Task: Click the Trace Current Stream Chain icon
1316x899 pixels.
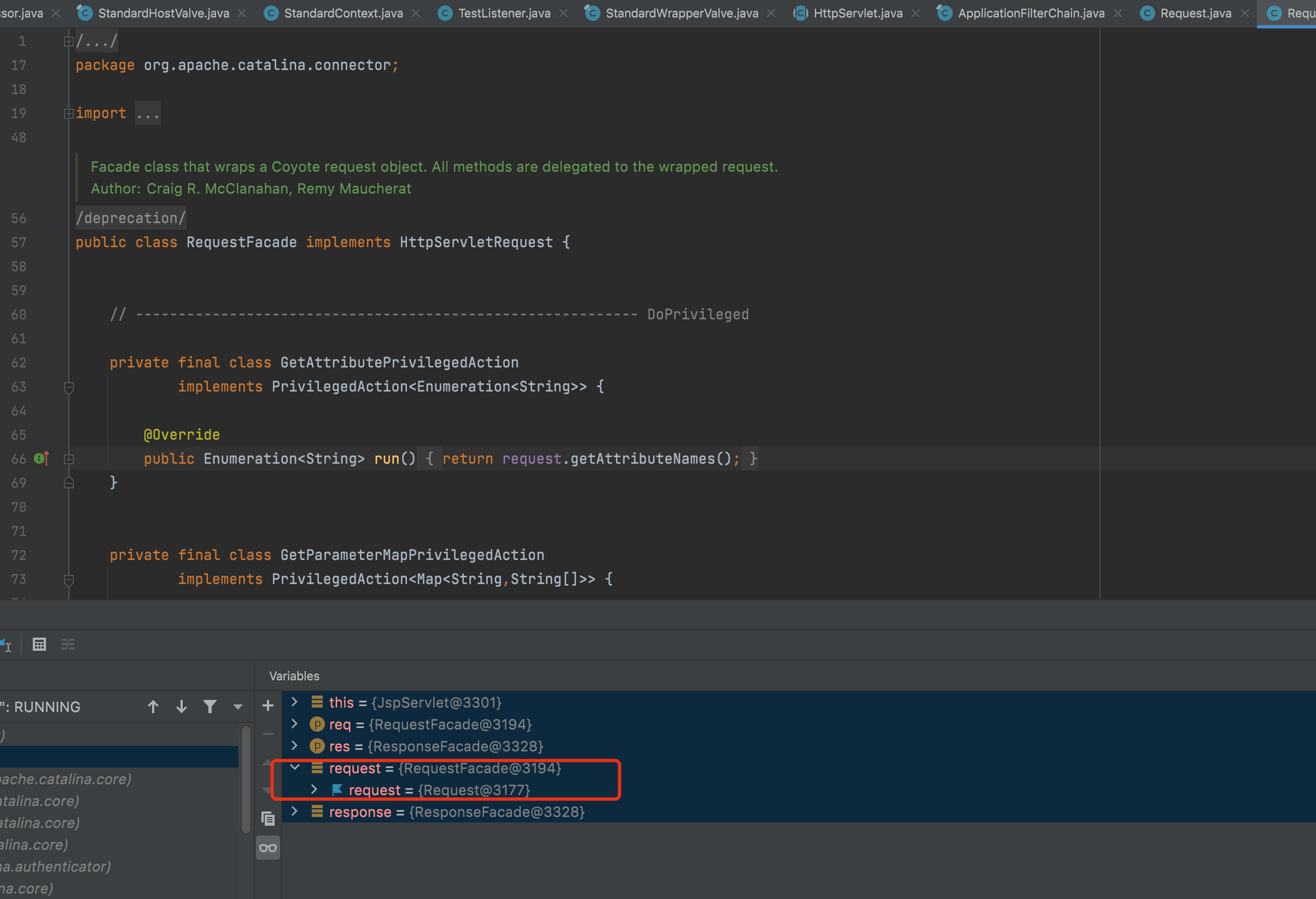Action: (x=68, y=644)
